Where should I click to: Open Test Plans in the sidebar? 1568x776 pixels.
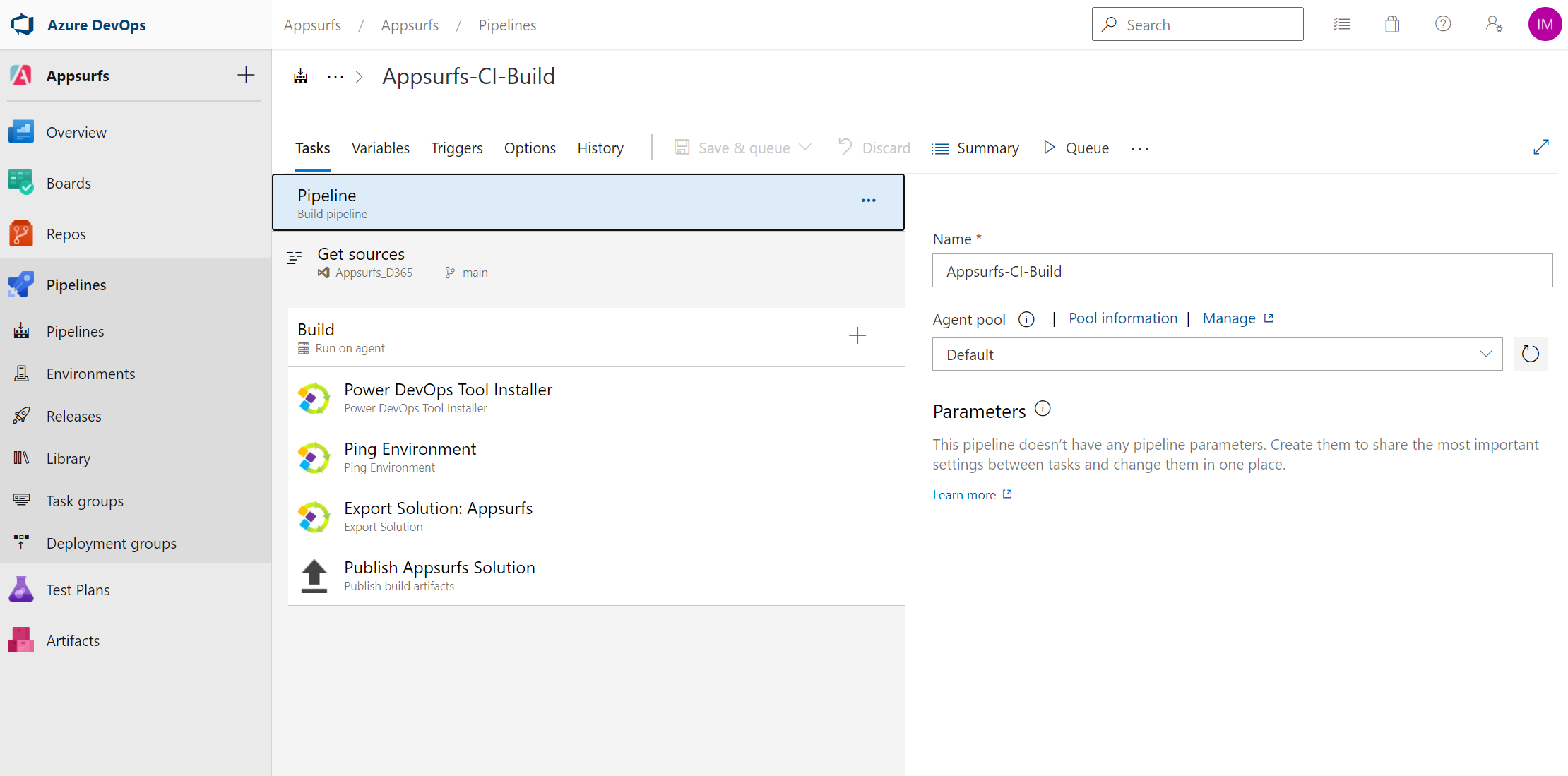(136, 590)
